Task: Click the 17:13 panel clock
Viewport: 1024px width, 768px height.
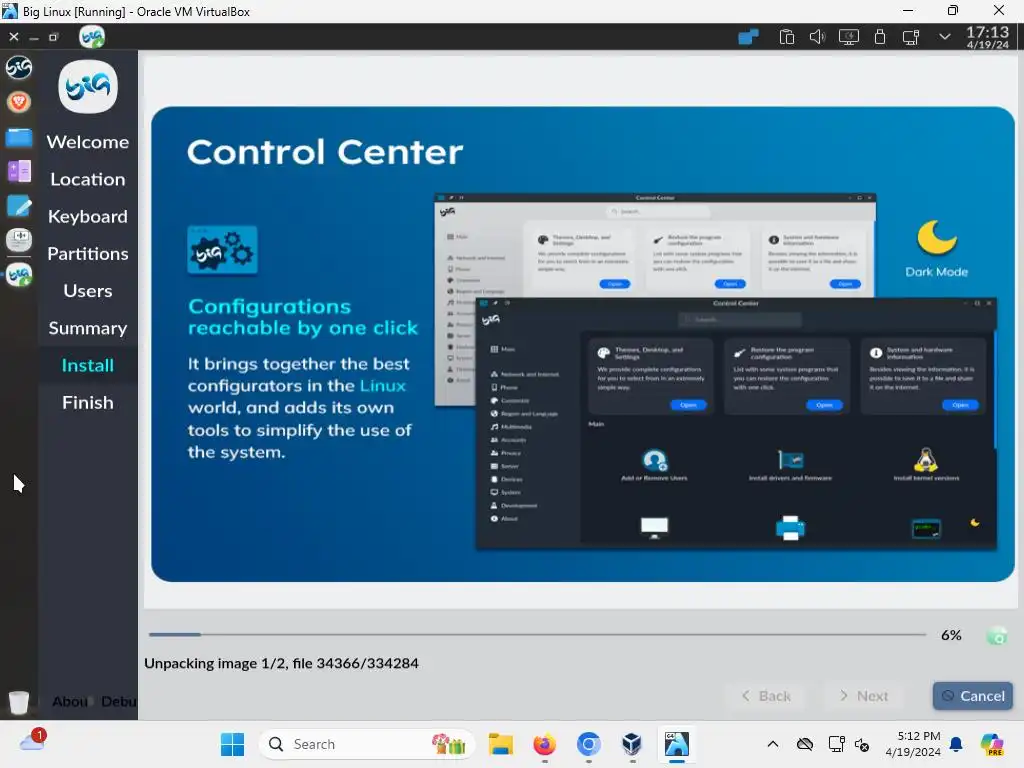Action: 987,37
